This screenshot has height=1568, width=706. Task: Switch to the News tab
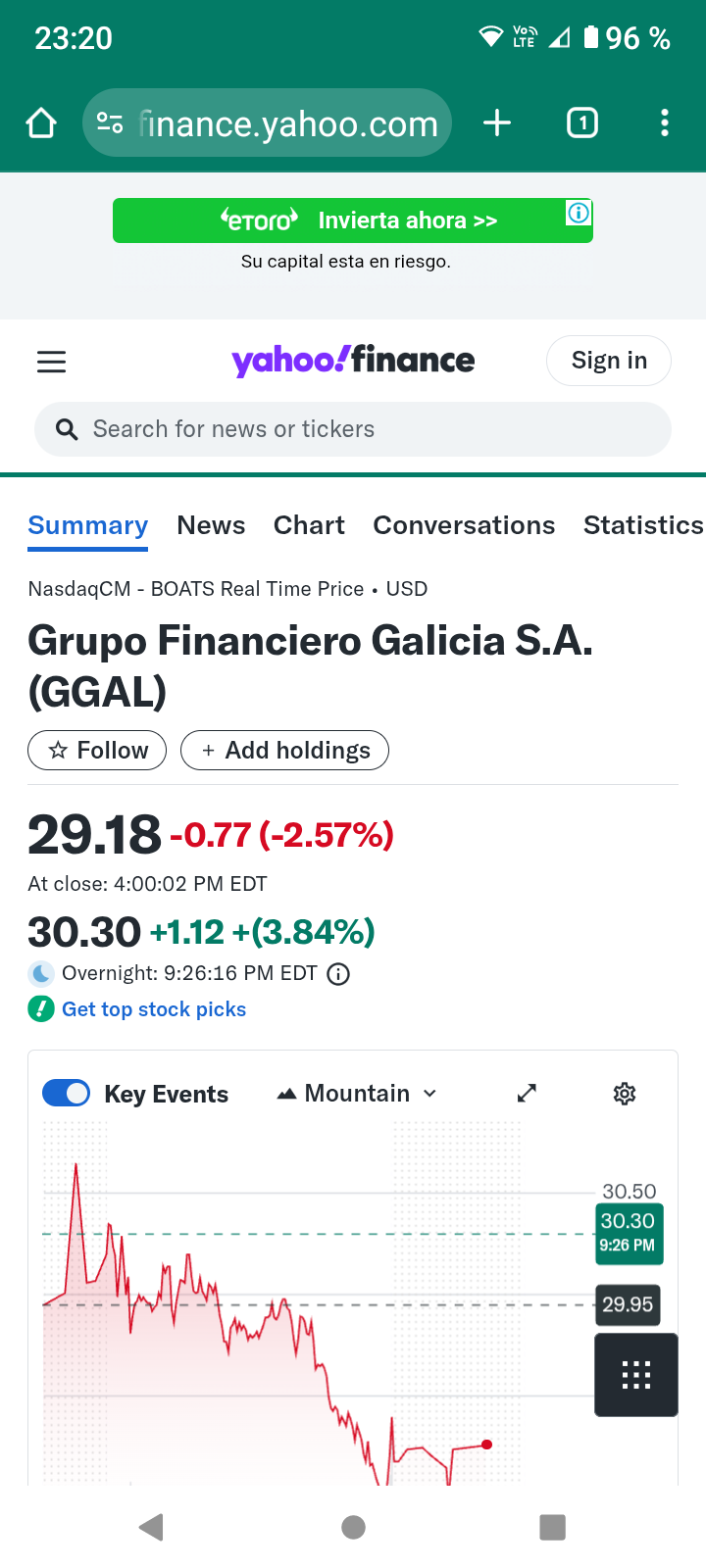pyautogui.click(x=211, y=526)
